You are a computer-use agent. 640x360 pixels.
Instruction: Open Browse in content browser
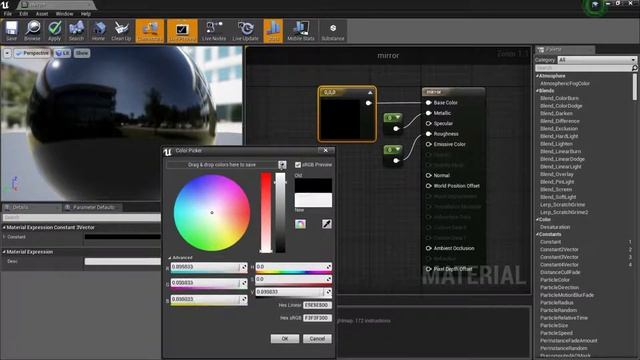(32, 31)
